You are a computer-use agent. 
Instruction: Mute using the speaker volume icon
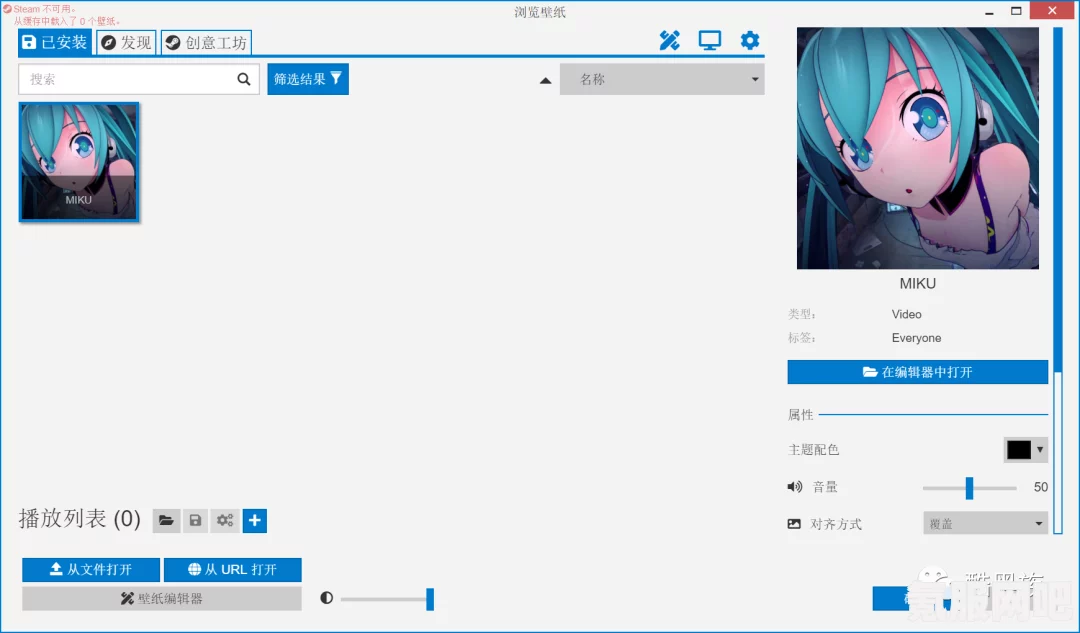pyautogui.click(x=795, y=487)
